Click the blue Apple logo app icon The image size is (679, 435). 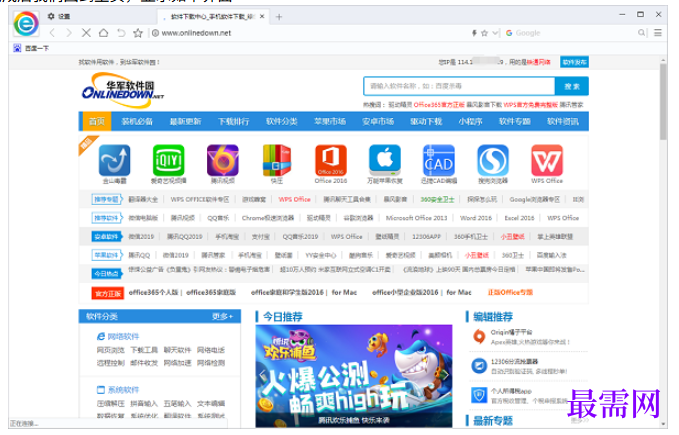click(x=385, y=160)
